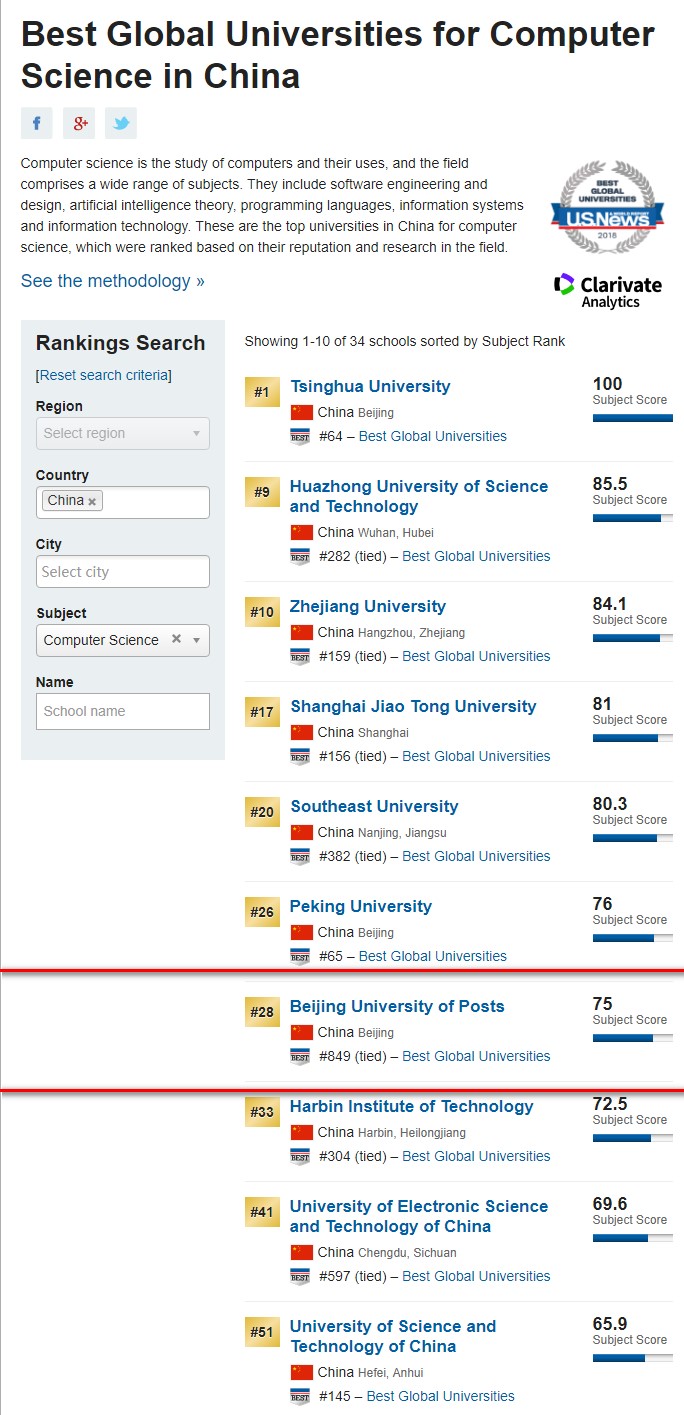The width and height of the screenshot is (684, 1415).
Task: Click the Clarivate Analytics logo
Action: (x=608, y=290)
